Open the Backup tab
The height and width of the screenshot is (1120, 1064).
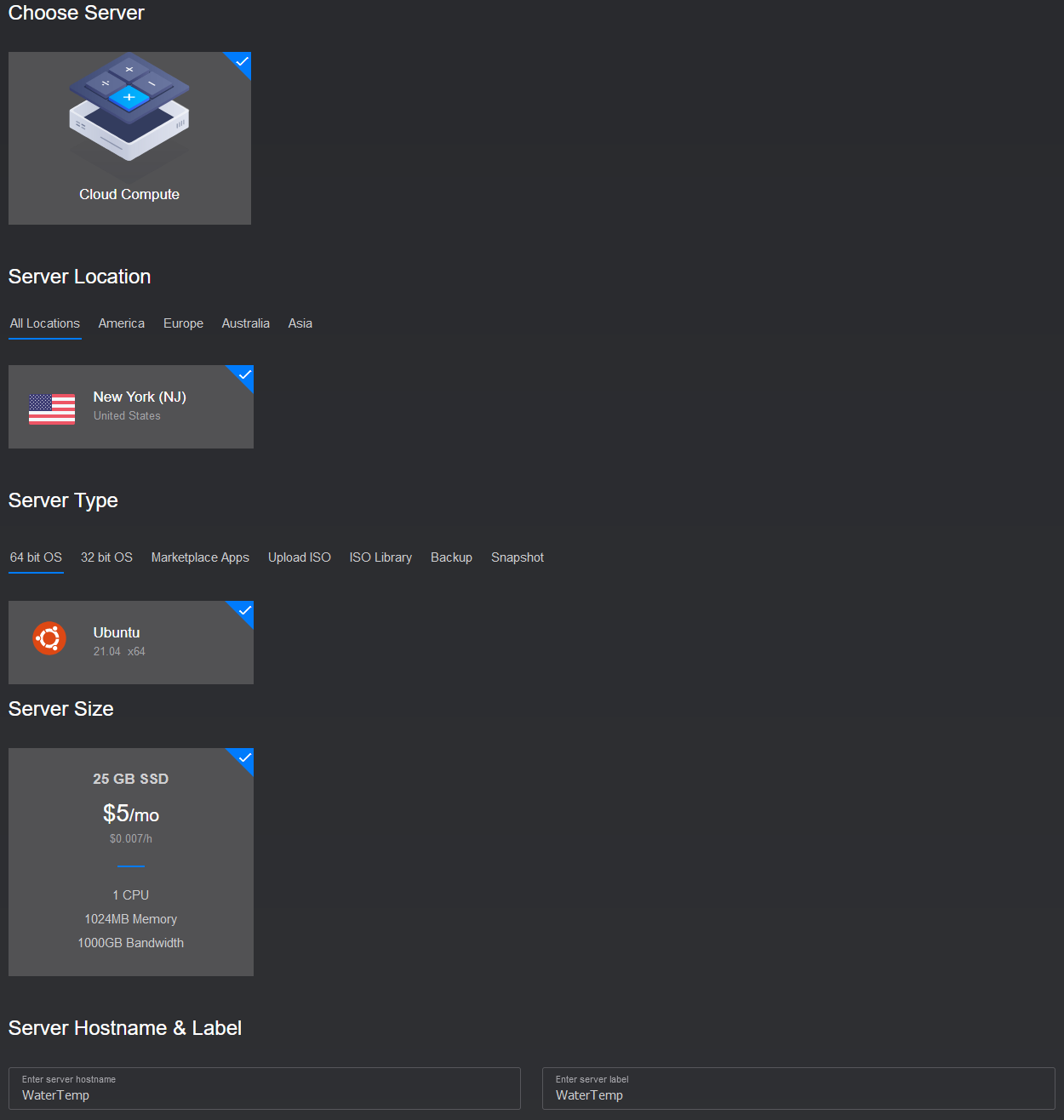[x=451, y=557]
